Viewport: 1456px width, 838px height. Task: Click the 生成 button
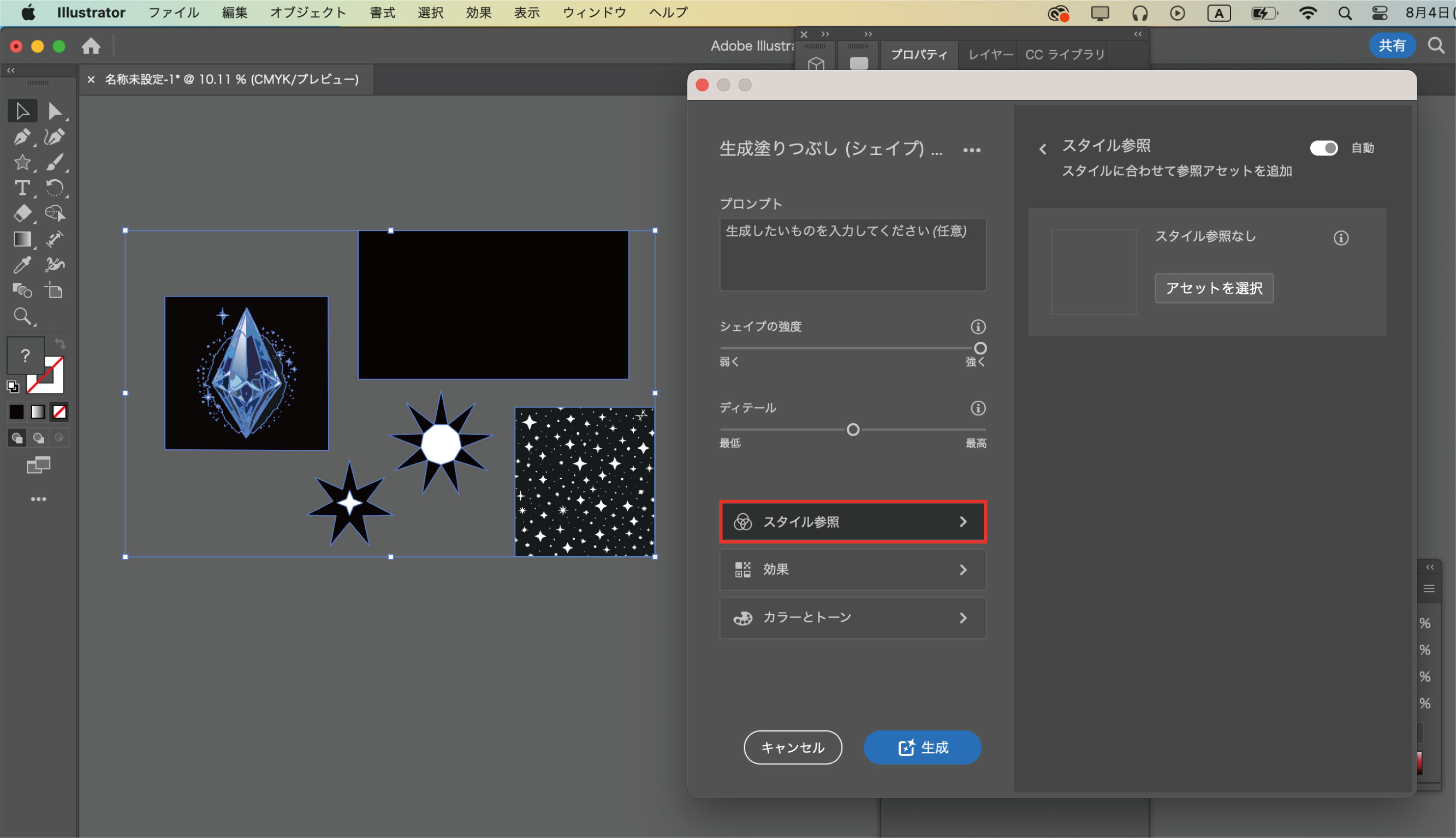[x=922, y=747]
